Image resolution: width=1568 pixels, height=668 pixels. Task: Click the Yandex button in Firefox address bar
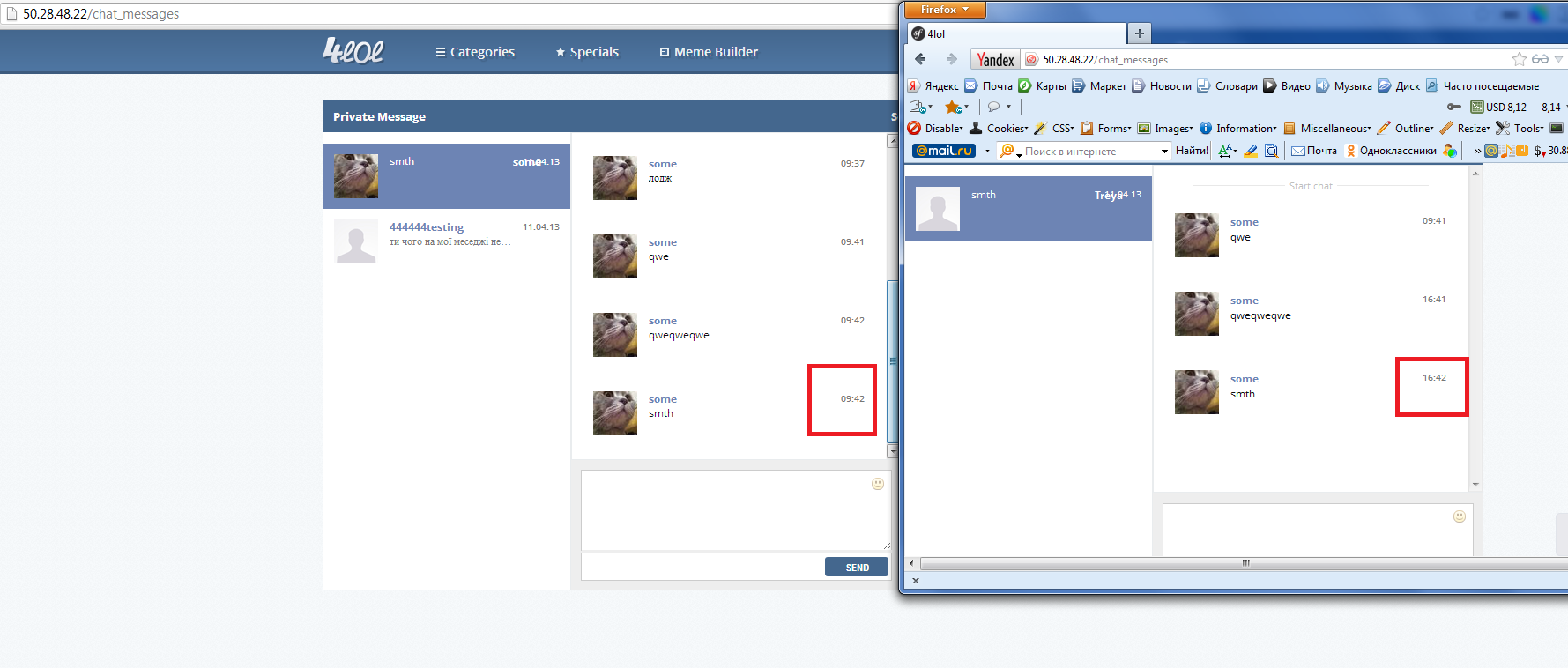(995, 60)
